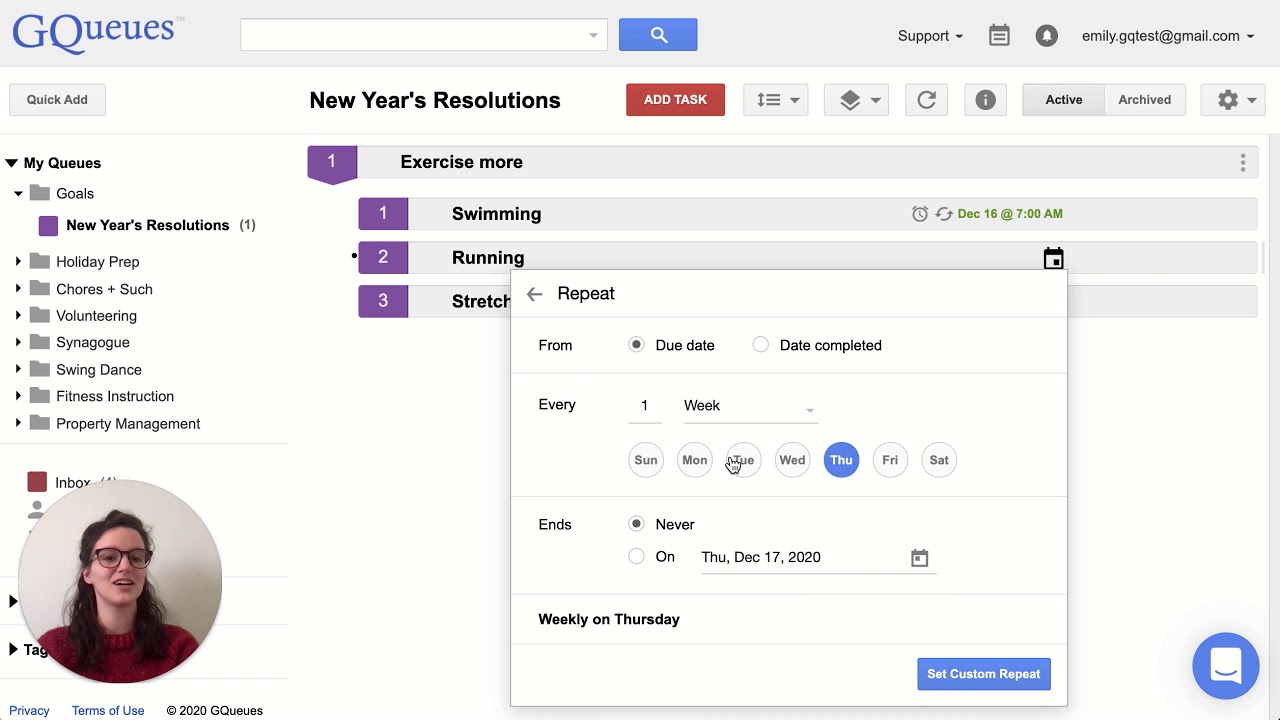The image size is (1280, 720).
Task: Click the Swimming task repeat icon
Action: [944, 214]
